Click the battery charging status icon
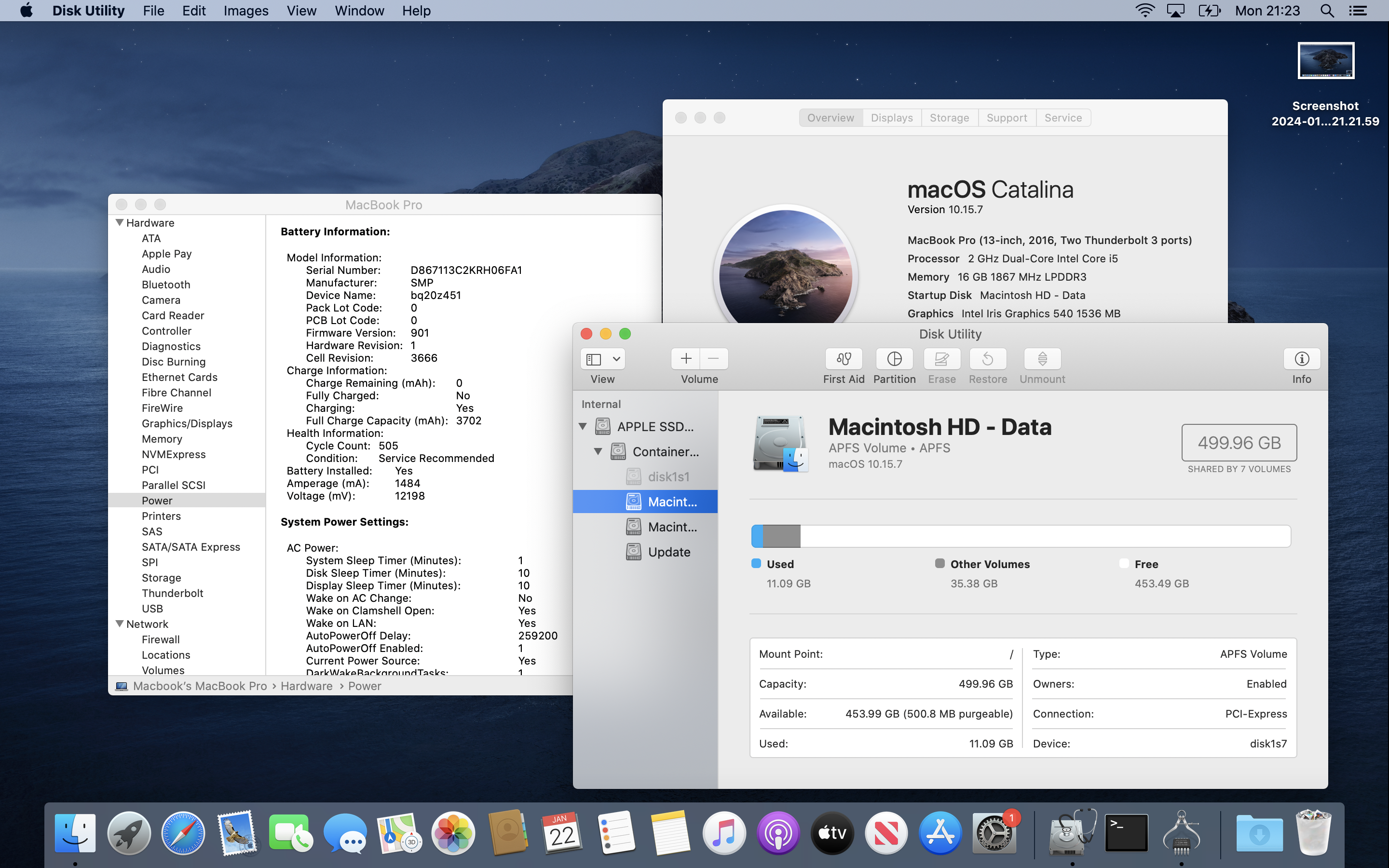The image size is (1389, 868). (1210, 10)
